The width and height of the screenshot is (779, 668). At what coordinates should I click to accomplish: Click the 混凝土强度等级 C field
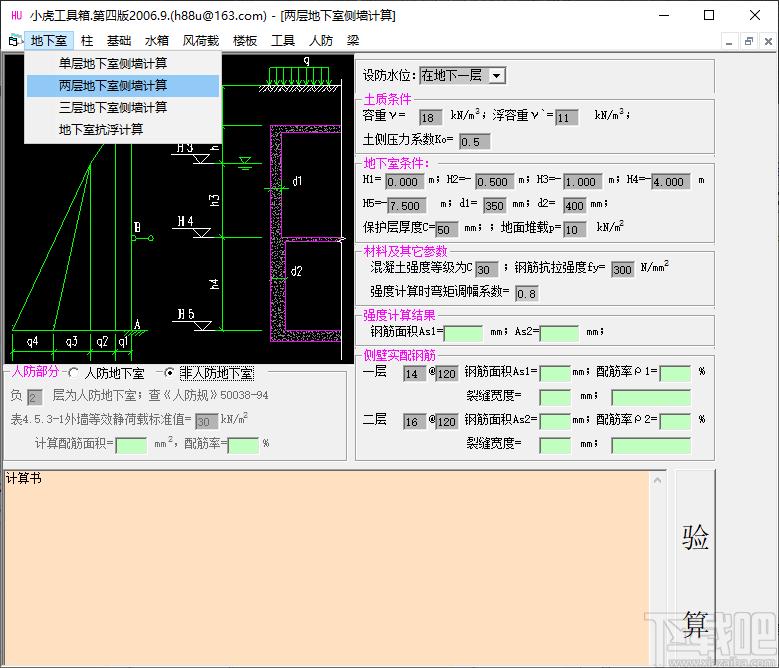tap(486, 270)
